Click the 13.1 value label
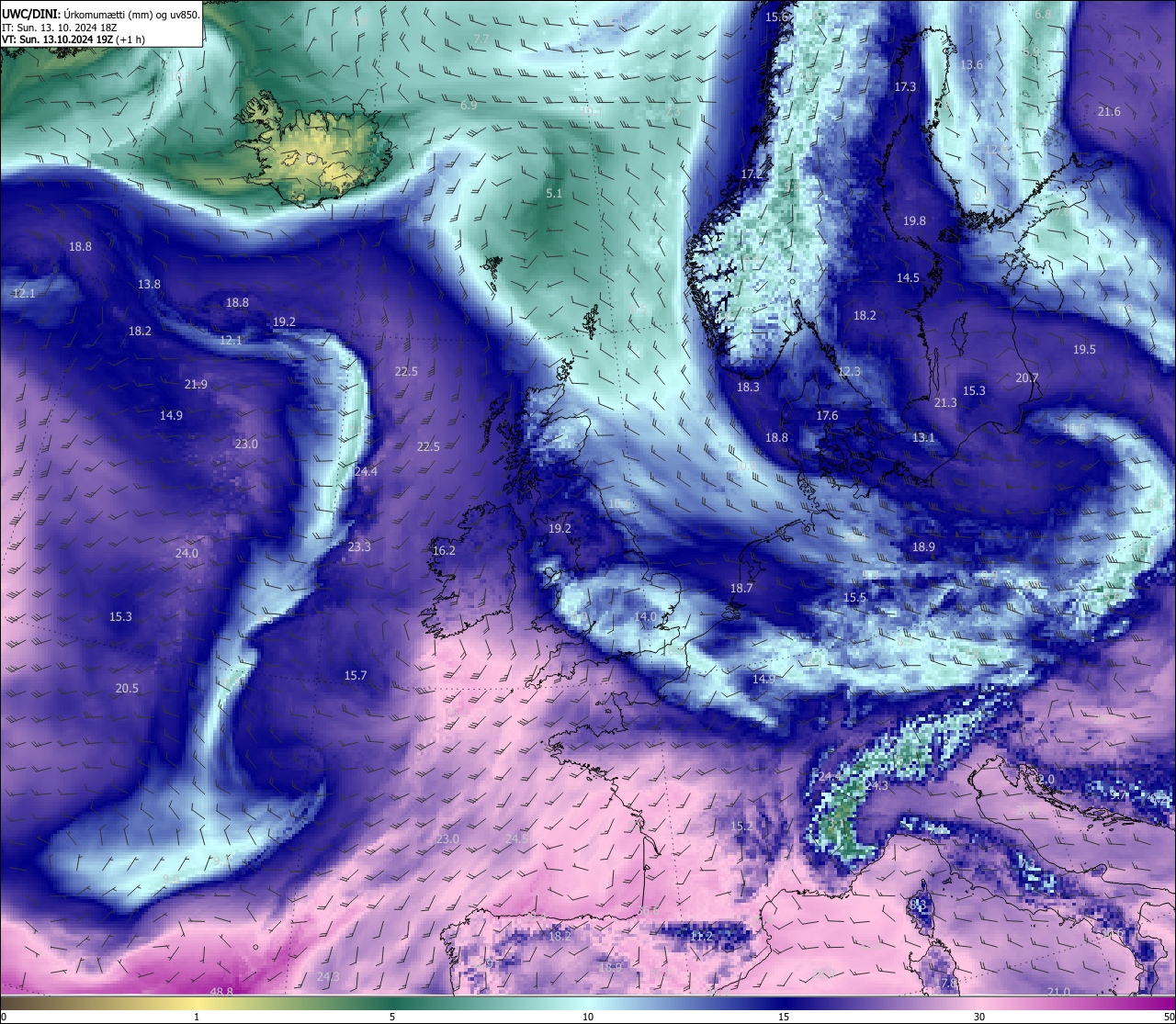Screen dimensions: 1176x1024 click(x=923, y=438)
